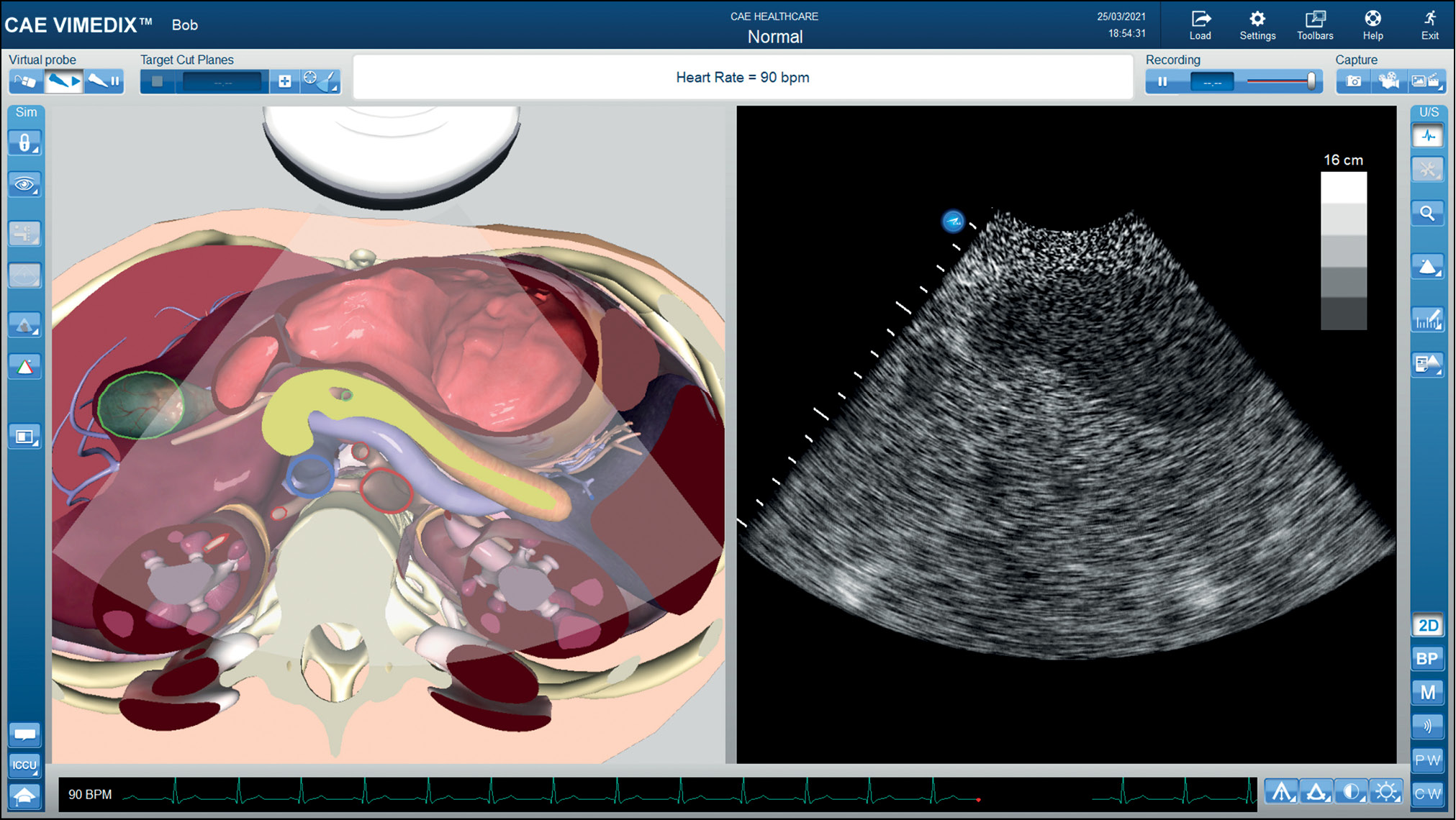
Task: Switch to 2D ultrasound mode
Action: click(x=1427, y=625)
